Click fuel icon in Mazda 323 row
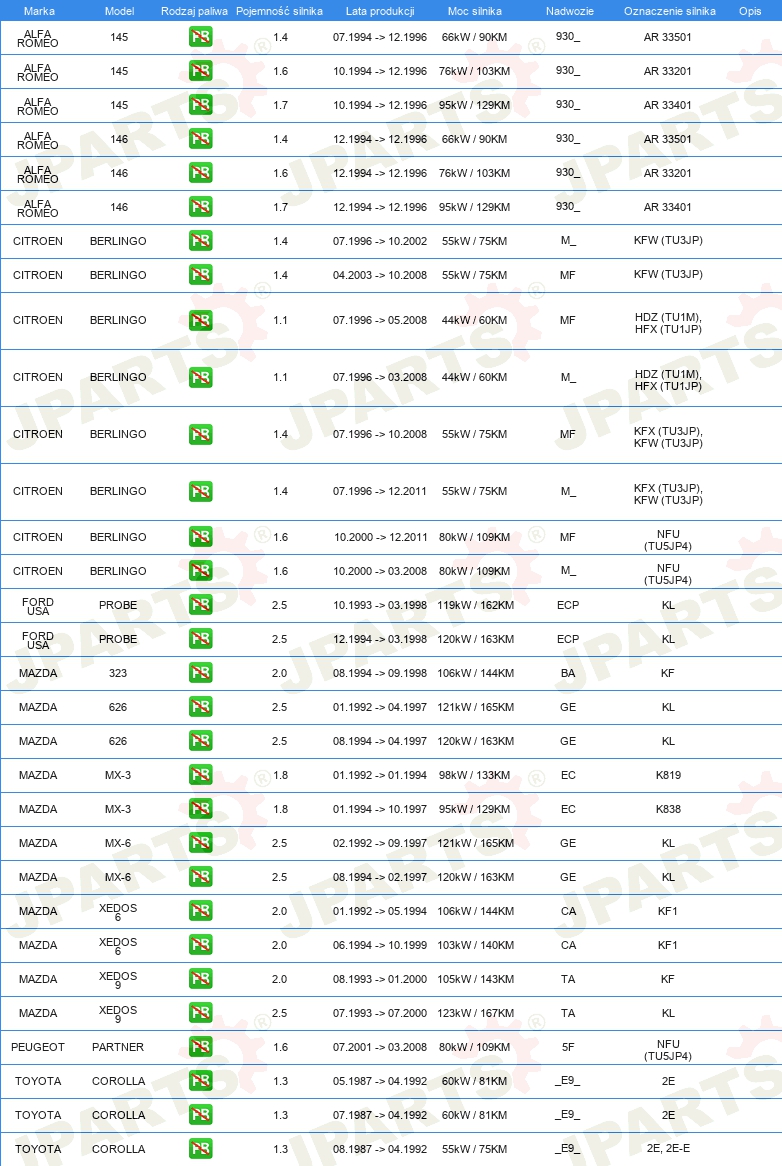Screen dimensions: 782x1166 pos(201,673)
